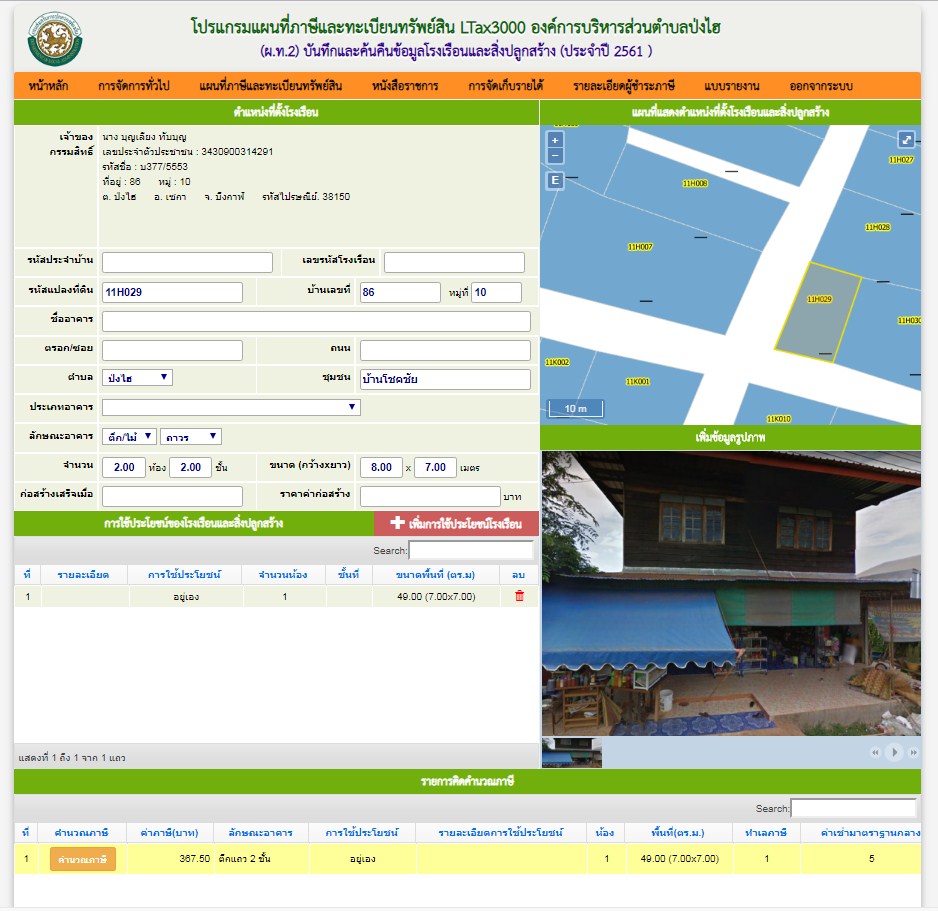
Task: Click the หมู่ที่ field containing 10
Action: (x=497, y=292)
